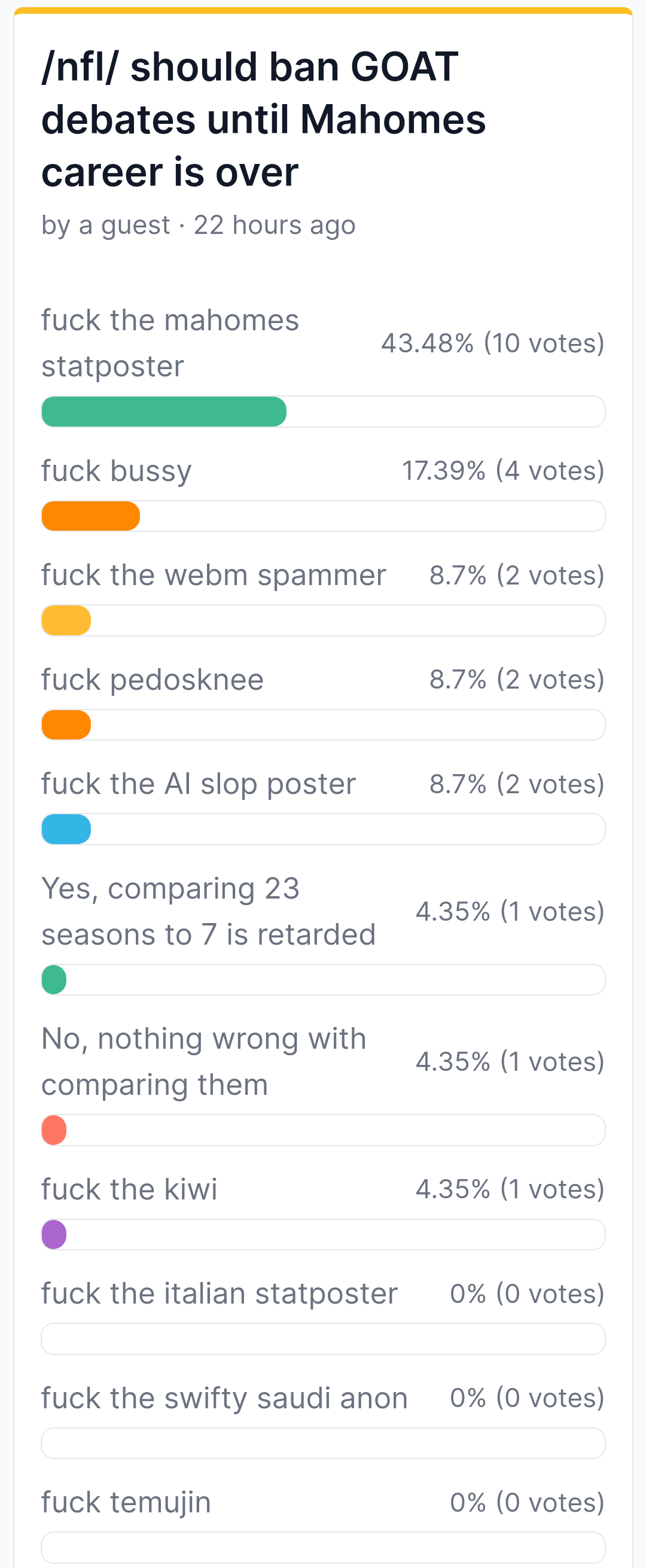The height and width of the screenshot is (1568, 646).
Task: Click the green 43.48% progress bar
Action: coord(164,412)
